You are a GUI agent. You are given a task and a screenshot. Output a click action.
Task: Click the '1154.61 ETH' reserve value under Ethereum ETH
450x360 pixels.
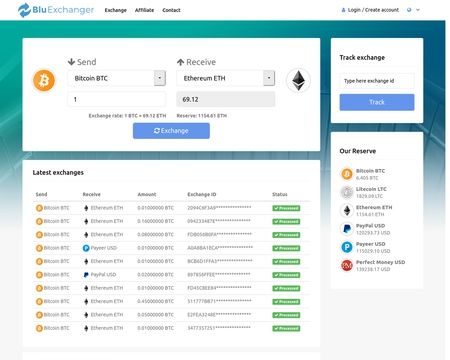tap(370, 214)
